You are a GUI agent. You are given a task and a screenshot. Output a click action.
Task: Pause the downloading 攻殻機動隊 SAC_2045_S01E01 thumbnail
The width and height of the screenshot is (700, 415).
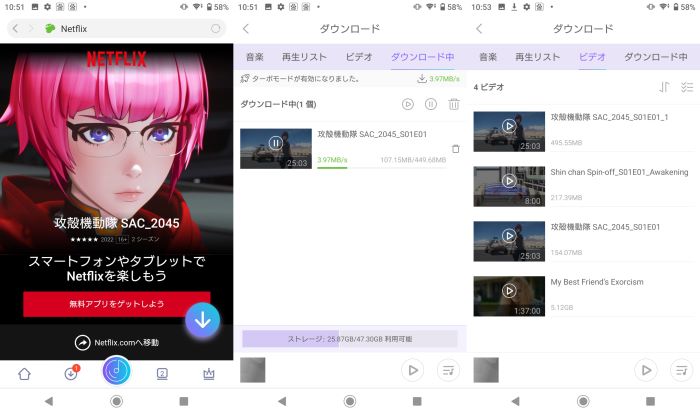click(276, 143)
